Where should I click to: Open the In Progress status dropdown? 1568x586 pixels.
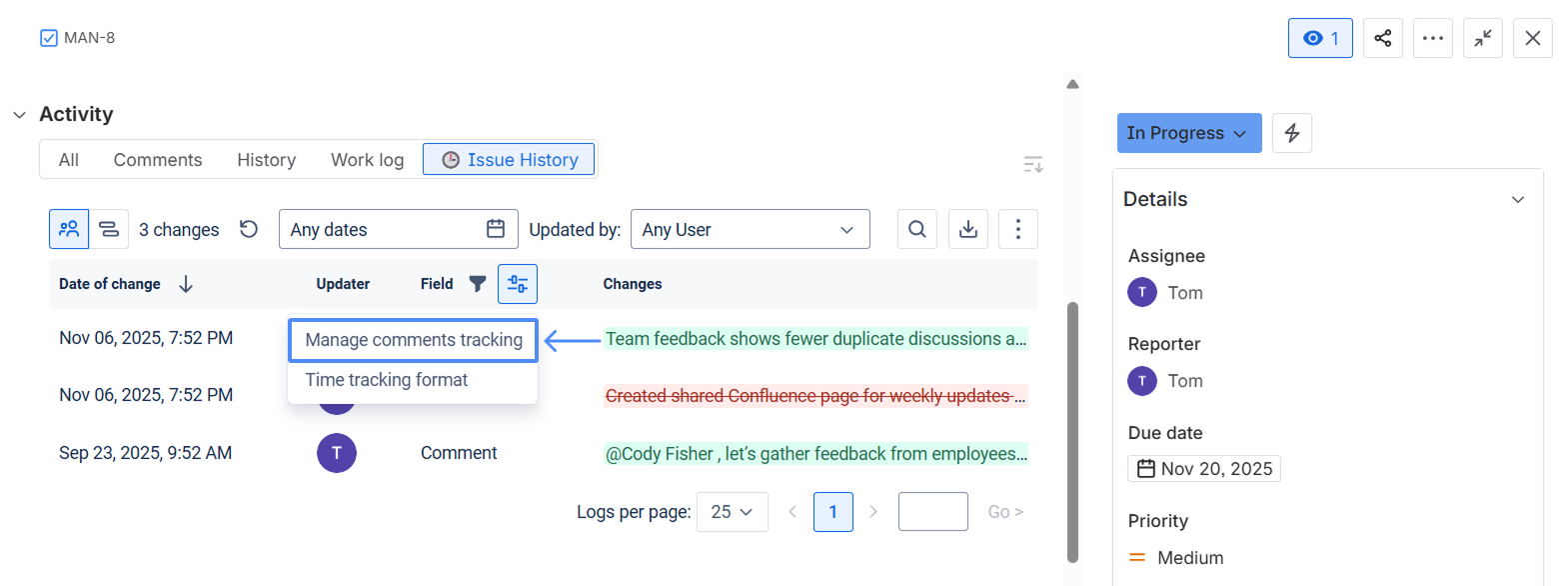pyautogui.click(x=1188, y=133)
